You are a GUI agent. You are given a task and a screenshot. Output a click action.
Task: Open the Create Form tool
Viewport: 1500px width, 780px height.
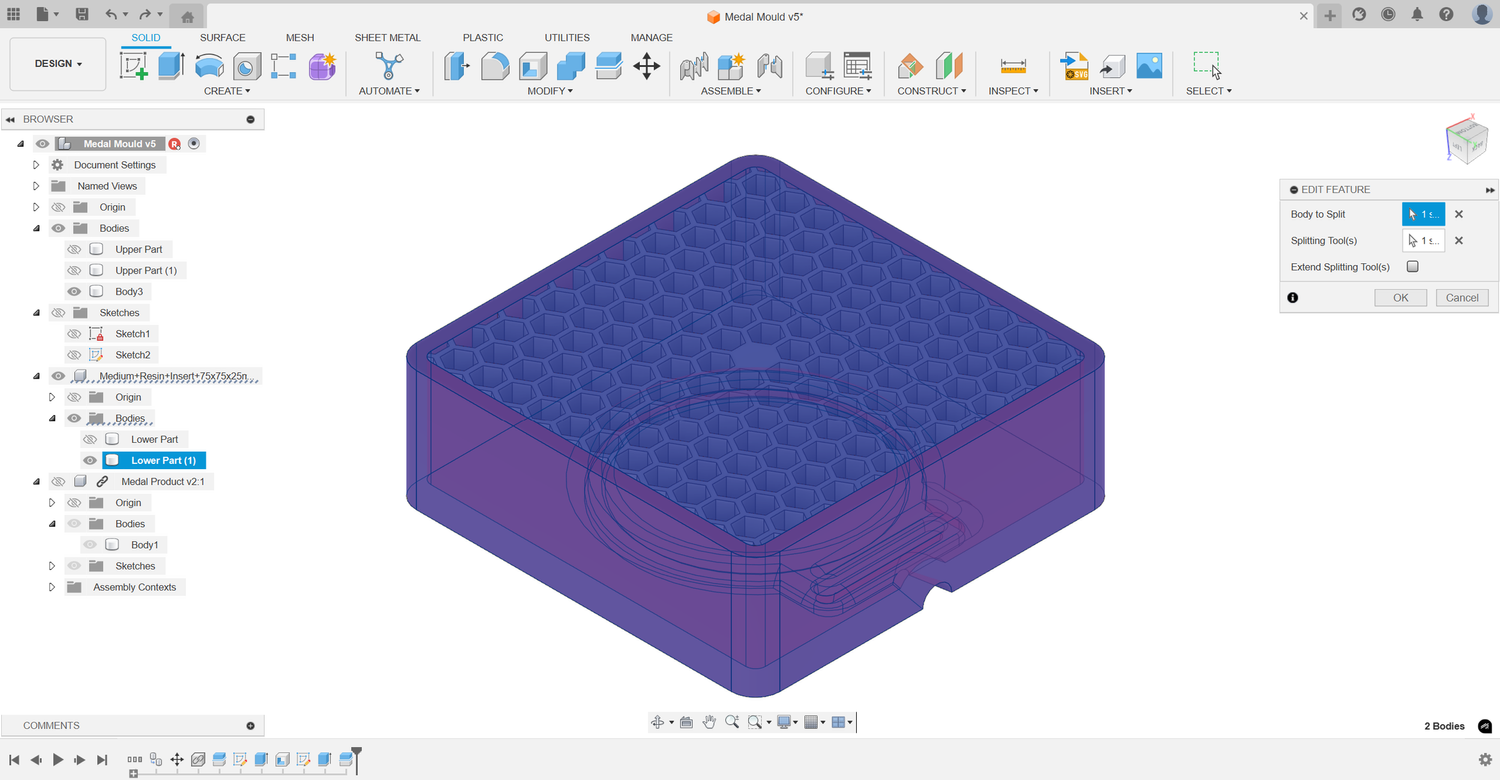click(x=322, y=66)
